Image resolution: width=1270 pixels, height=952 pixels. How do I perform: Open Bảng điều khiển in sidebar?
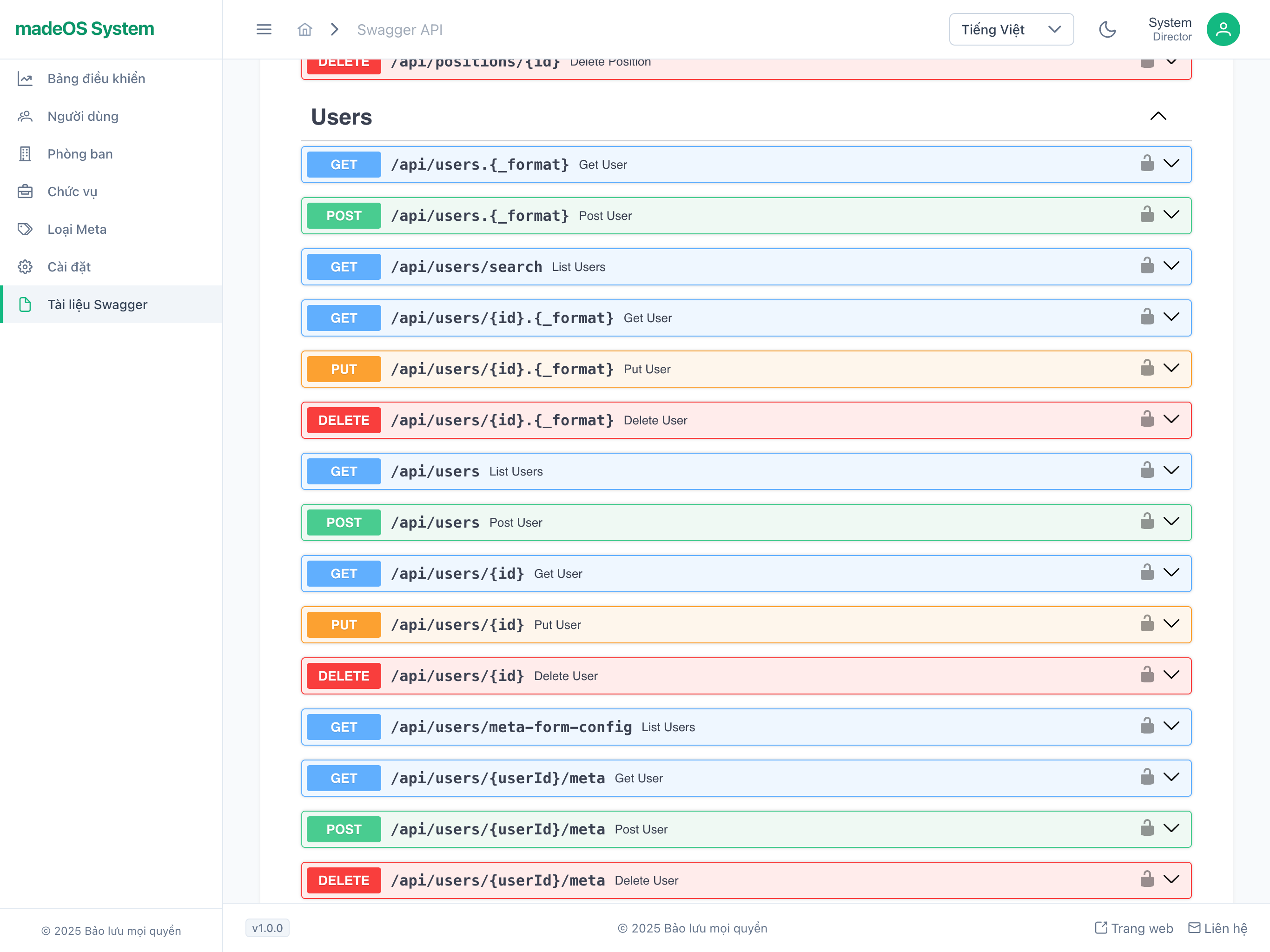[x=112, y=79]
